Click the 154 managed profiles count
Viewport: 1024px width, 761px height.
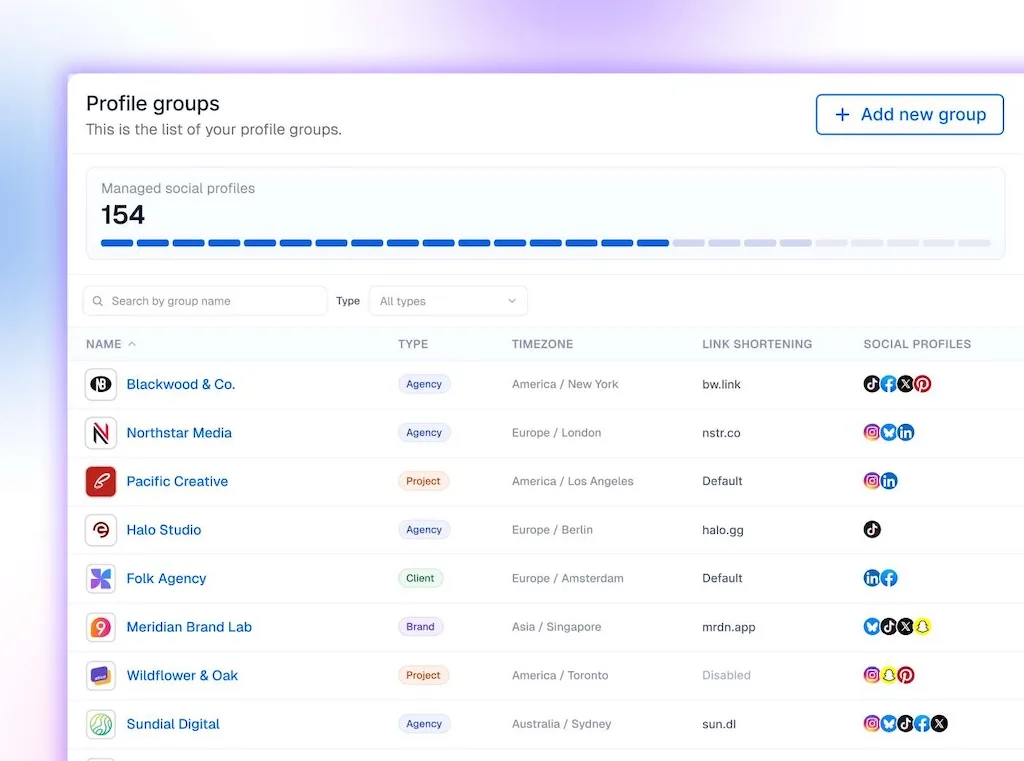[123, 215]
